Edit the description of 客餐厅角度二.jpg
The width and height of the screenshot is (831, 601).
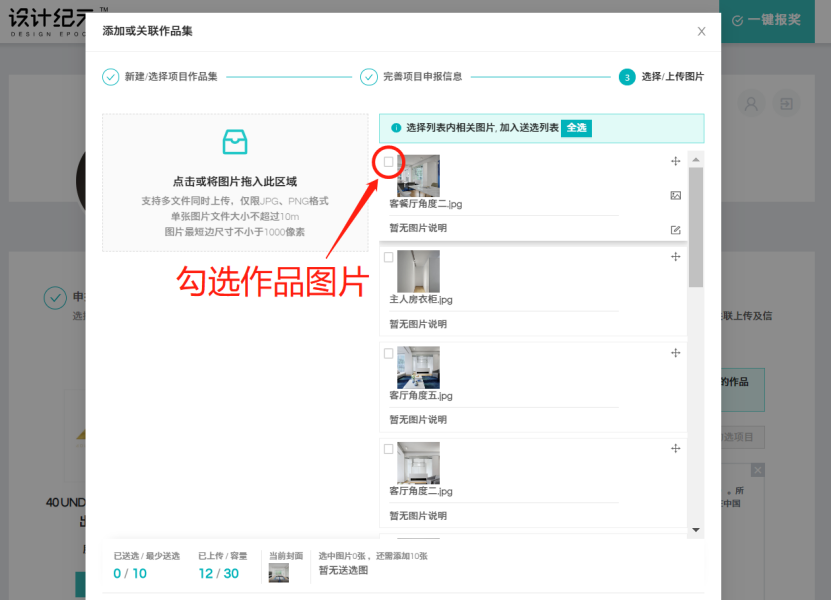click(x=675, y=229)
